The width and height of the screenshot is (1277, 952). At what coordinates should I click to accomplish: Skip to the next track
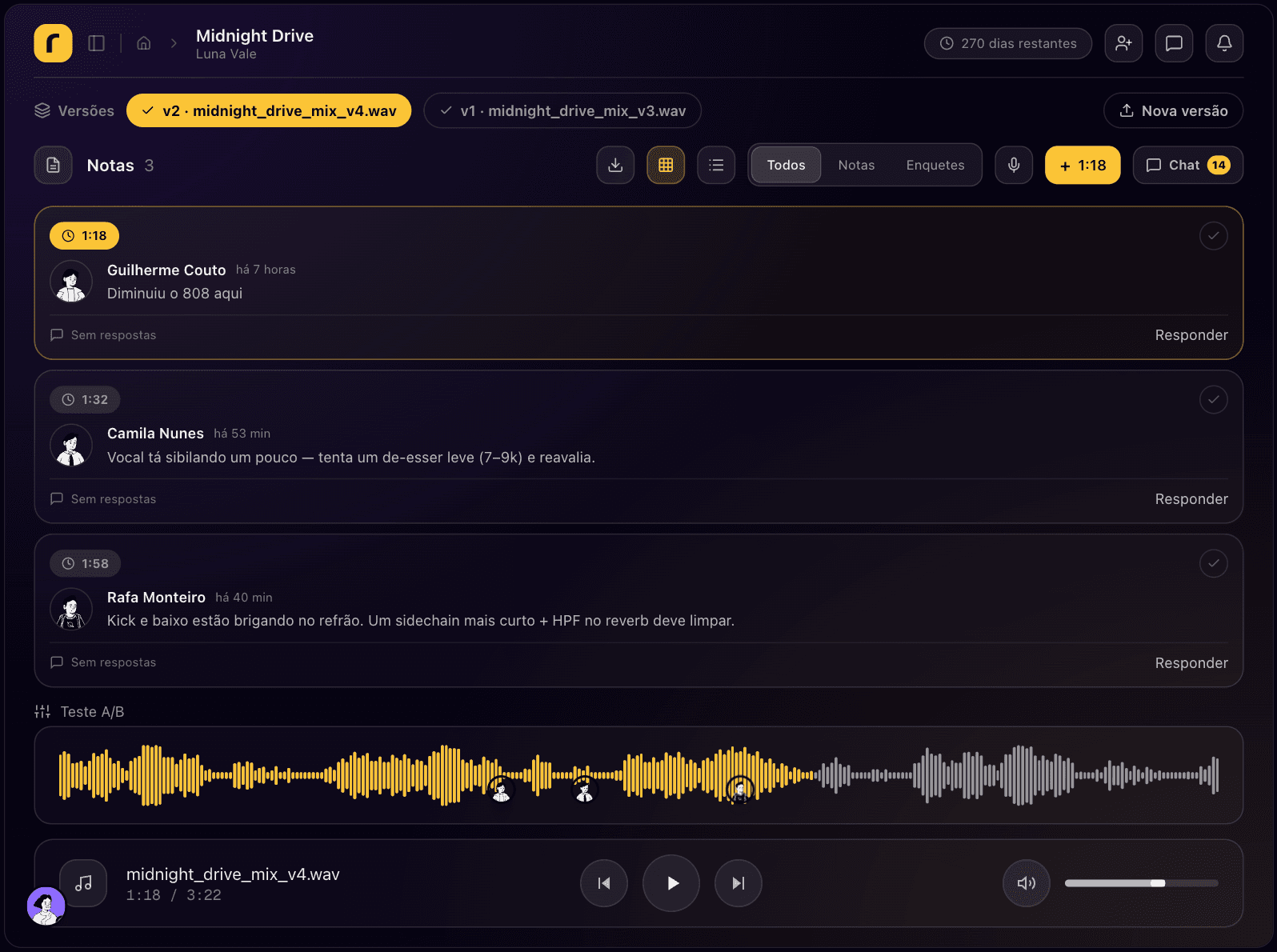coord(739,883)
